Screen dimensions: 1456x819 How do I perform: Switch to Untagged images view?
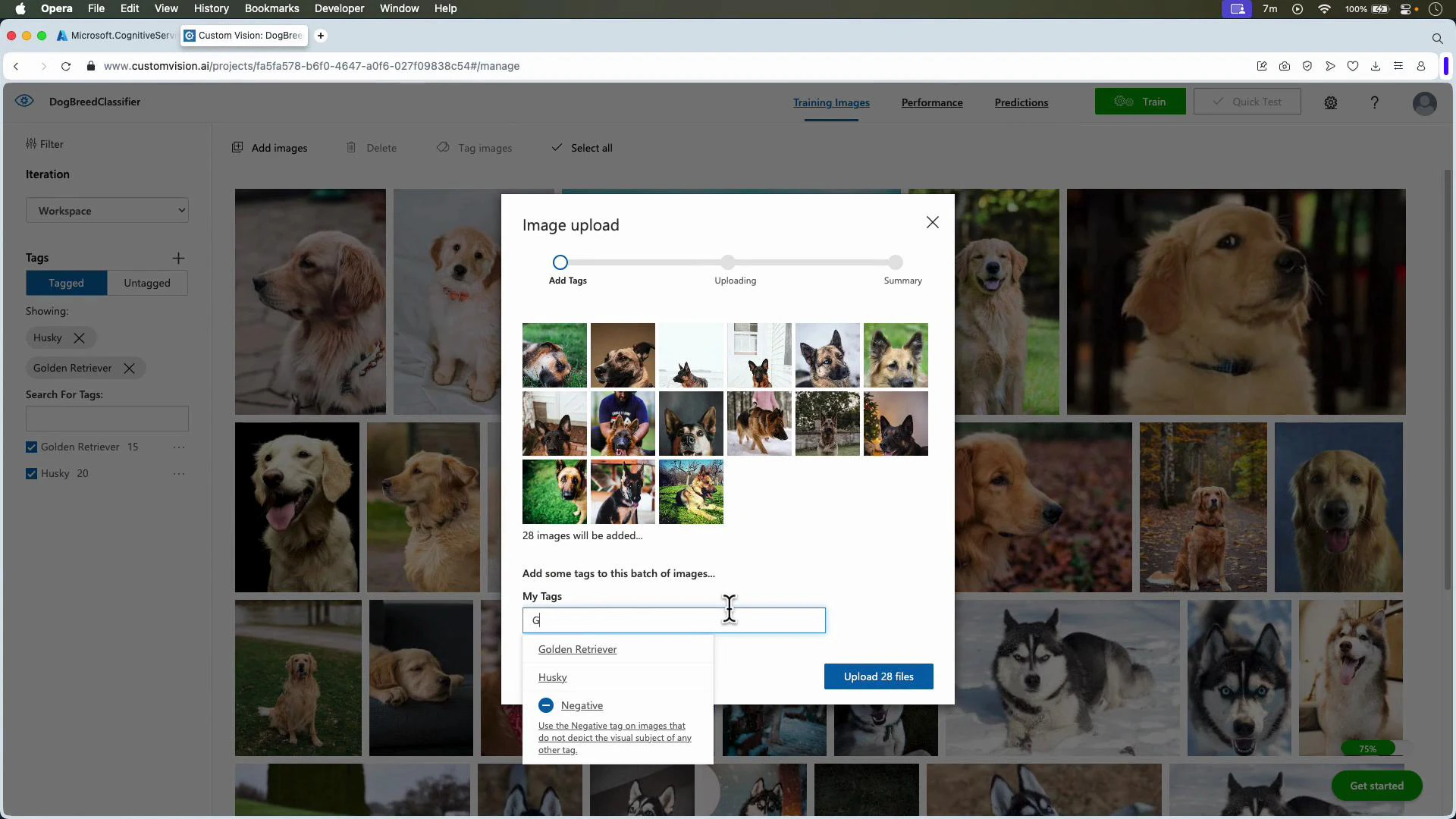tap(147, 283)
